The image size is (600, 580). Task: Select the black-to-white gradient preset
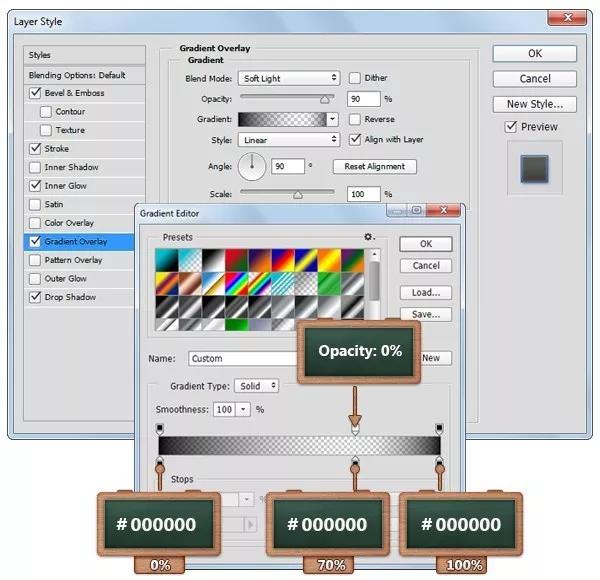[x=213, y=260]
